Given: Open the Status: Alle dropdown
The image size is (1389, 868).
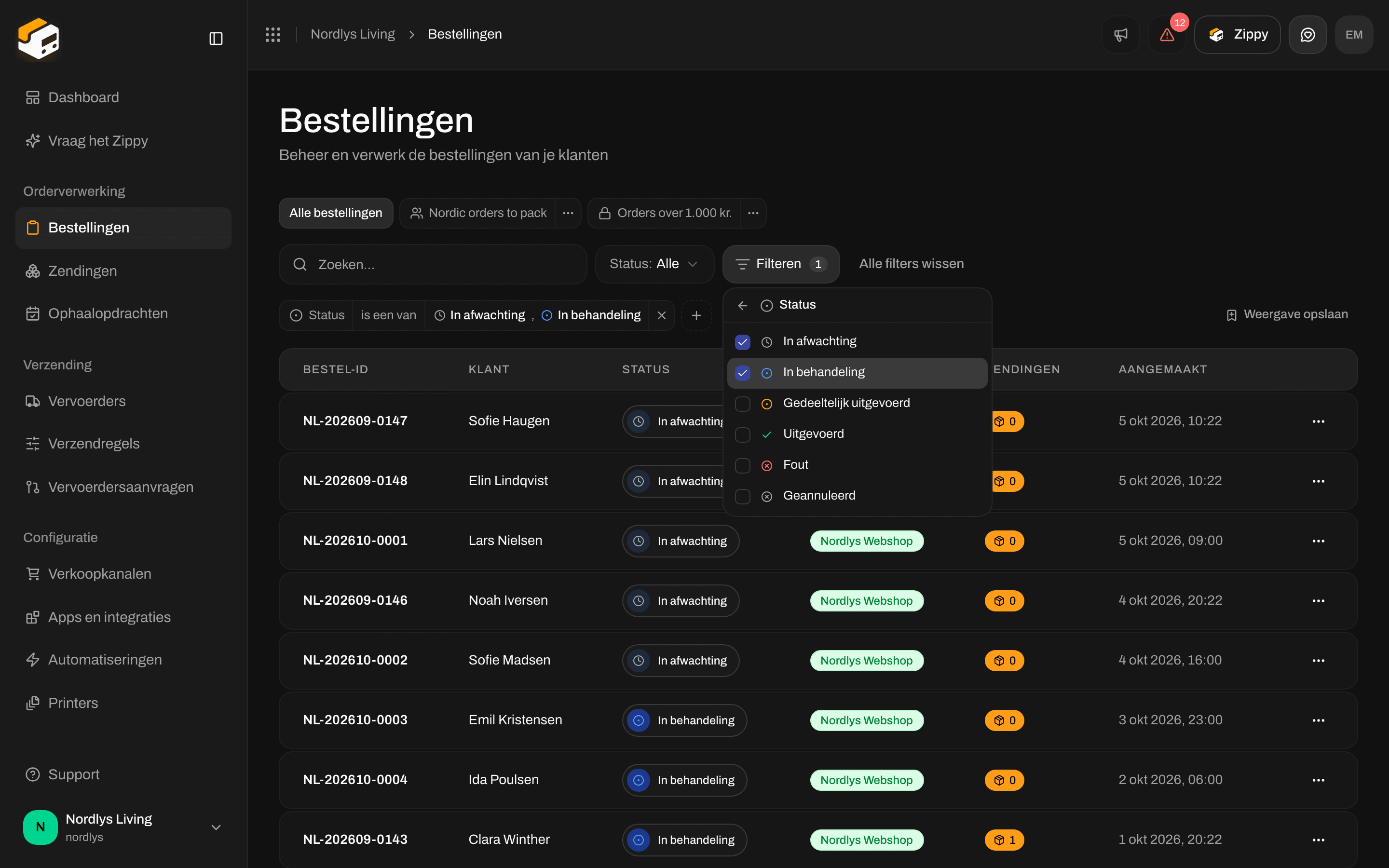Looking at the screenshot, I should tap(654, 264).
